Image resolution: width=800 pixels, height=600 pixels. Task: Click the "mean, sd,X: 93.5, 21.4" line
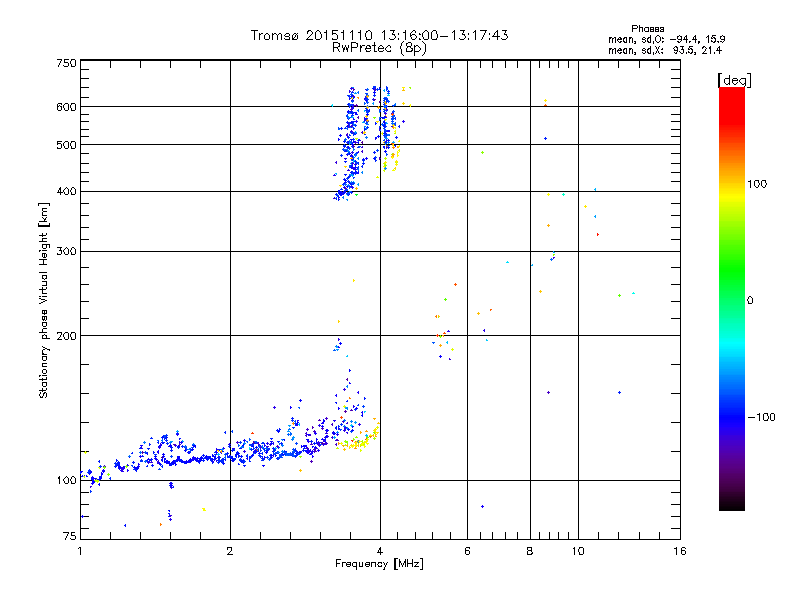click(665, 50)
